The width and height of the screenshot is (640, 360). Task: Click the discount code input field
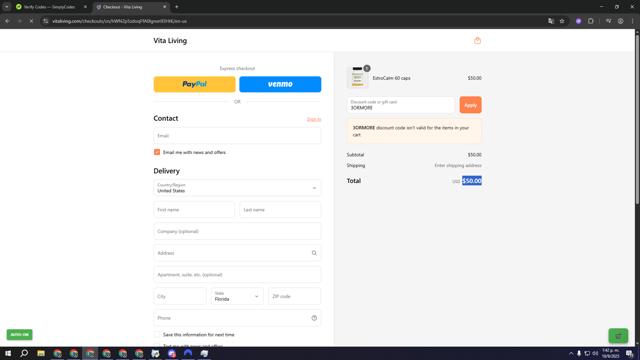[x=401, y=105]
